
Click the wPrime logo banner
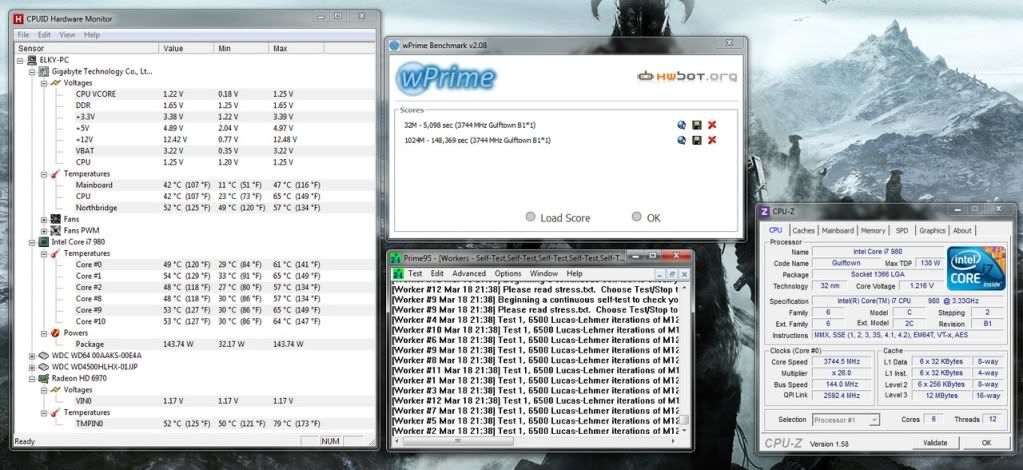click(446, 78)
